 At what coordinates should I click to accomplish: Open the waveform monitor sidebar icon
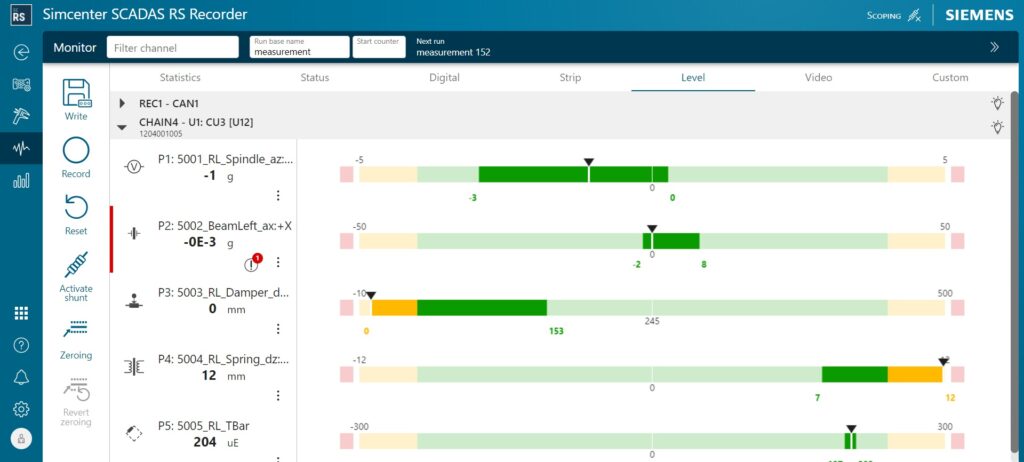coord(21,148)
